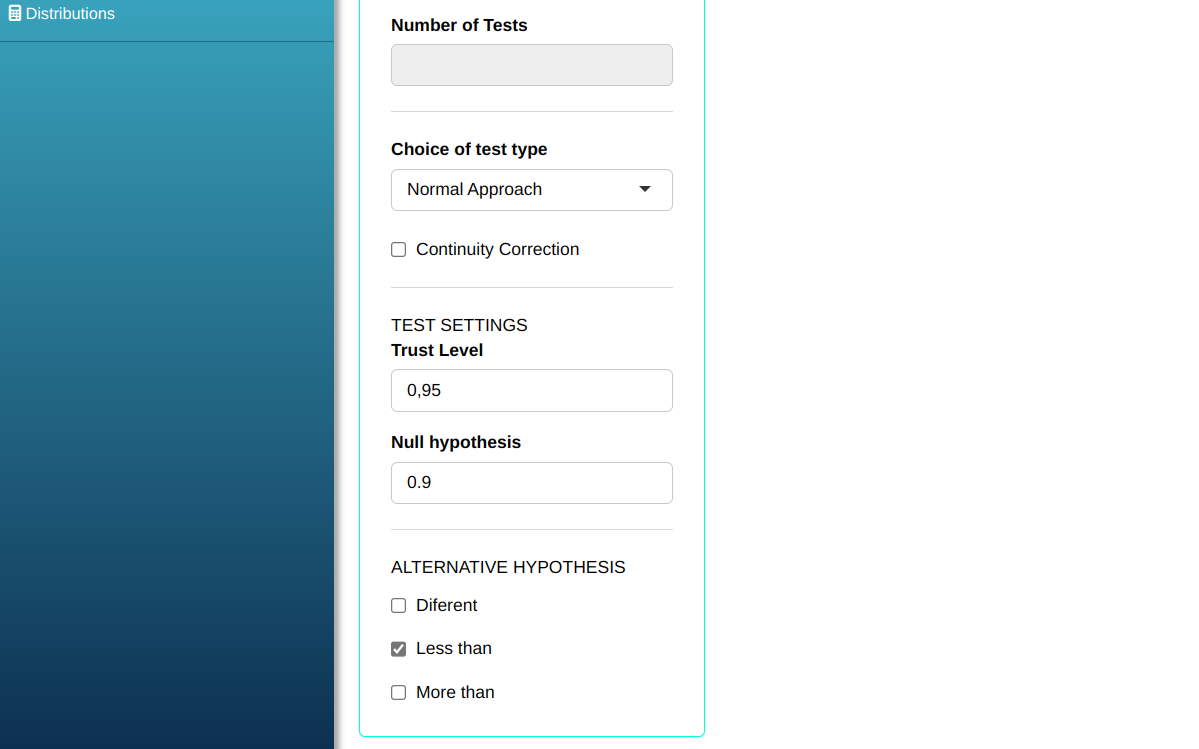Click the More than option label
1199x749 pixels.
(x=455, y=693)
